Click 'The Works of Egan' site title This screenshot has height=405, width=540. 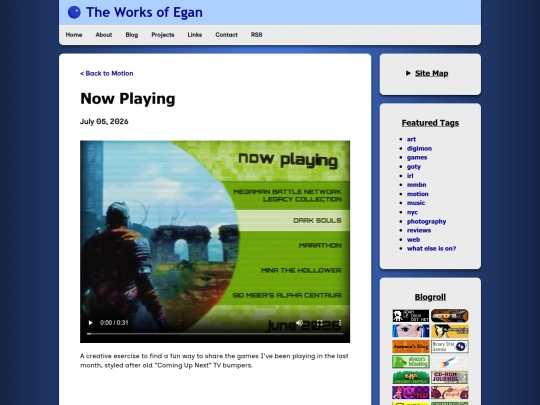pyautogui.click(x=144, y=12)
